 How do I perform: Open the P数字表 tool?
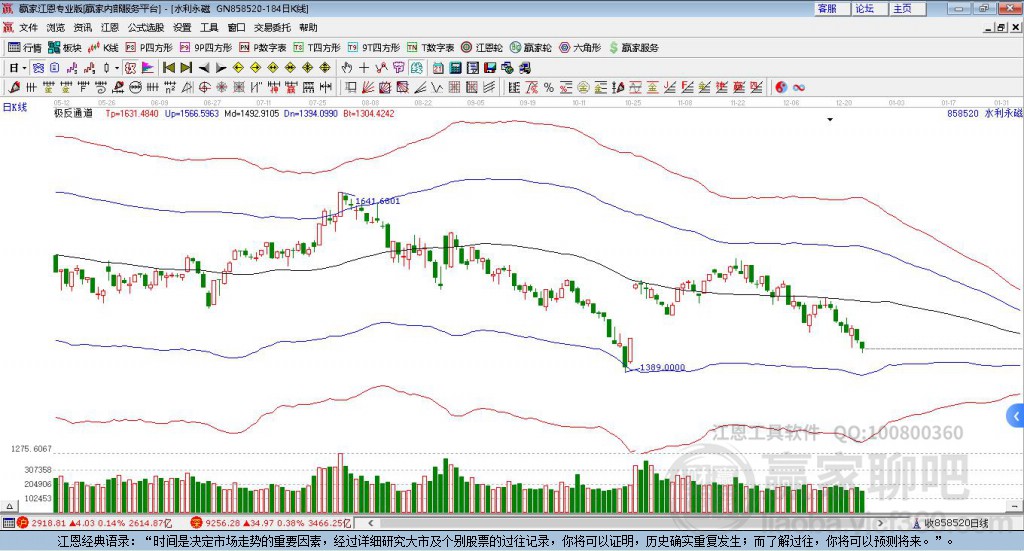263,48
